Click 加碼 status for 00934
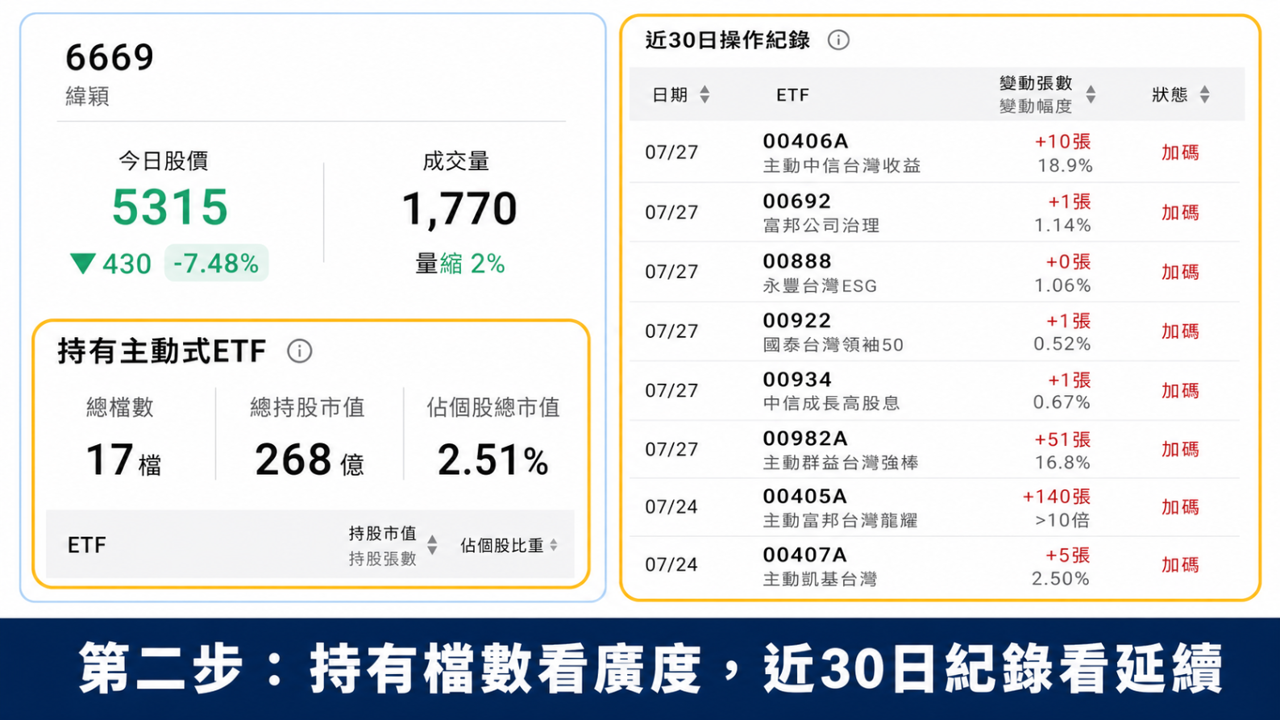Viewport: 1280px width, 720px height. coord(1180,391)
